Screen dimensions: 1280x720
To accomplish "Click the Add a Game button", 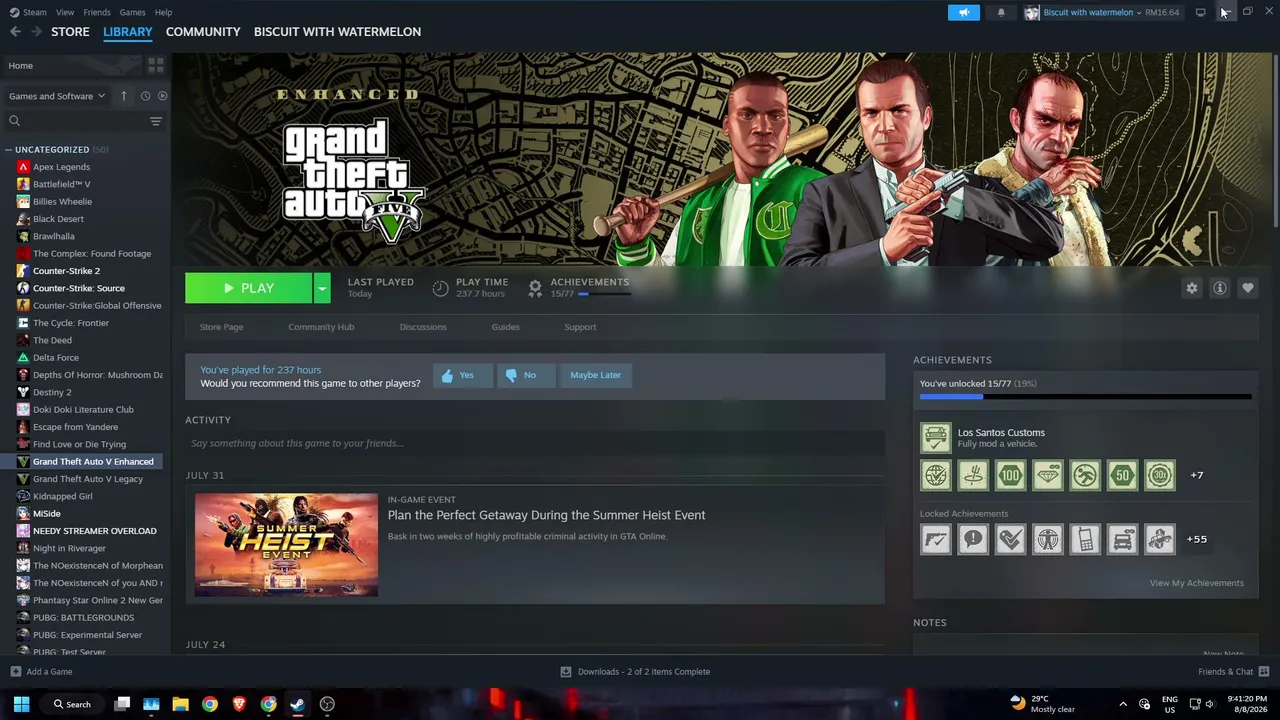I will click(x=41, y=672).
